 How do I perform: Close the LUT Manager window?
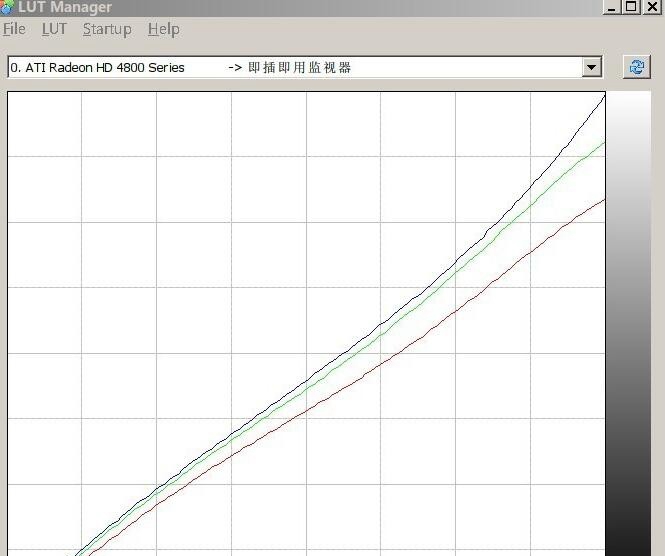coord(652,7)
